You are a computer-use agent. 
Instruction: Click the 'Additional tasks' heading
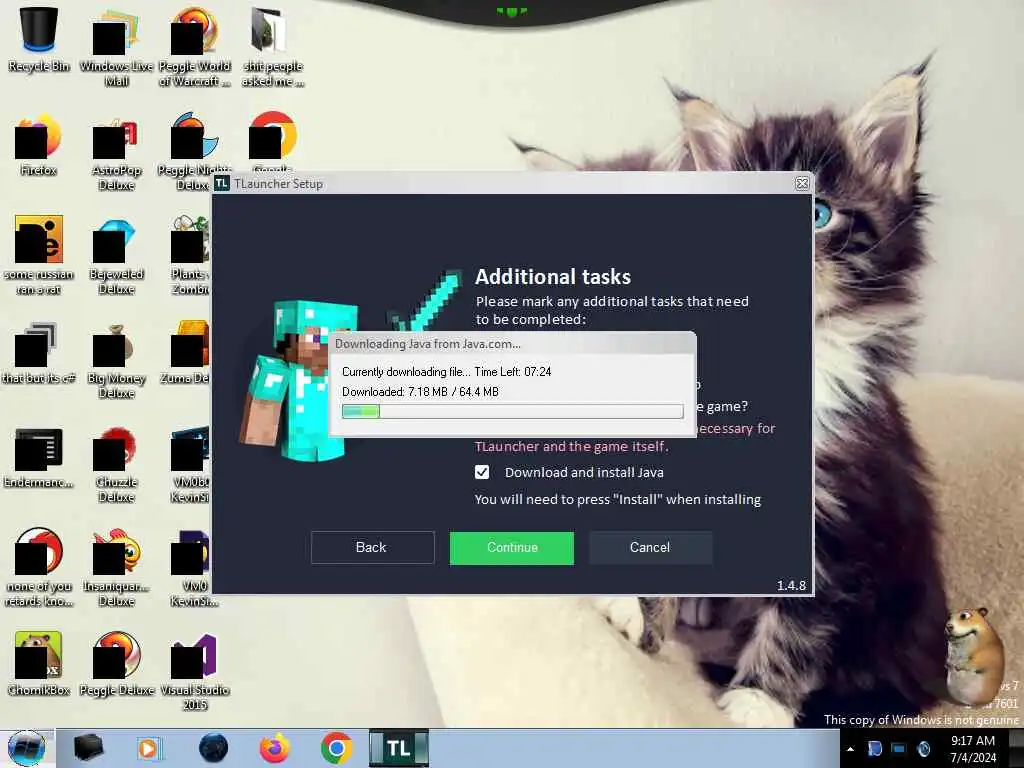coord(553,277)
